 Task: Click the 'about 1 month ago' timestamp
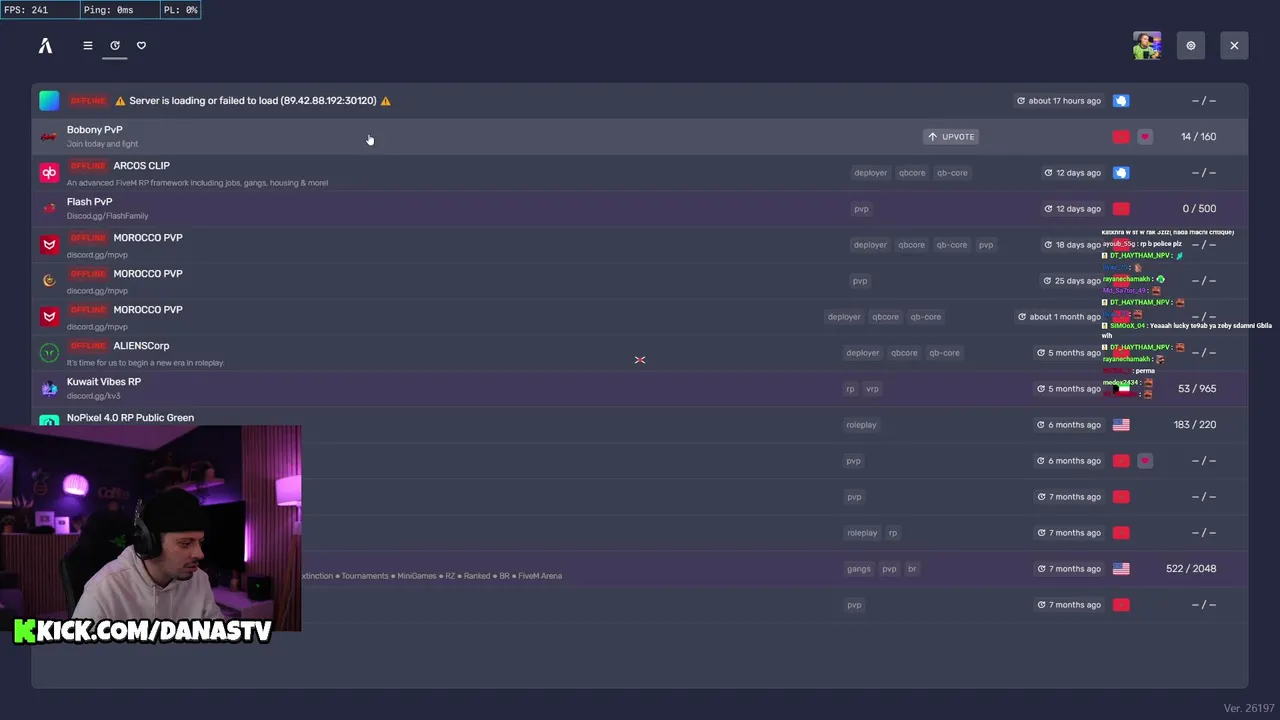1059,317
